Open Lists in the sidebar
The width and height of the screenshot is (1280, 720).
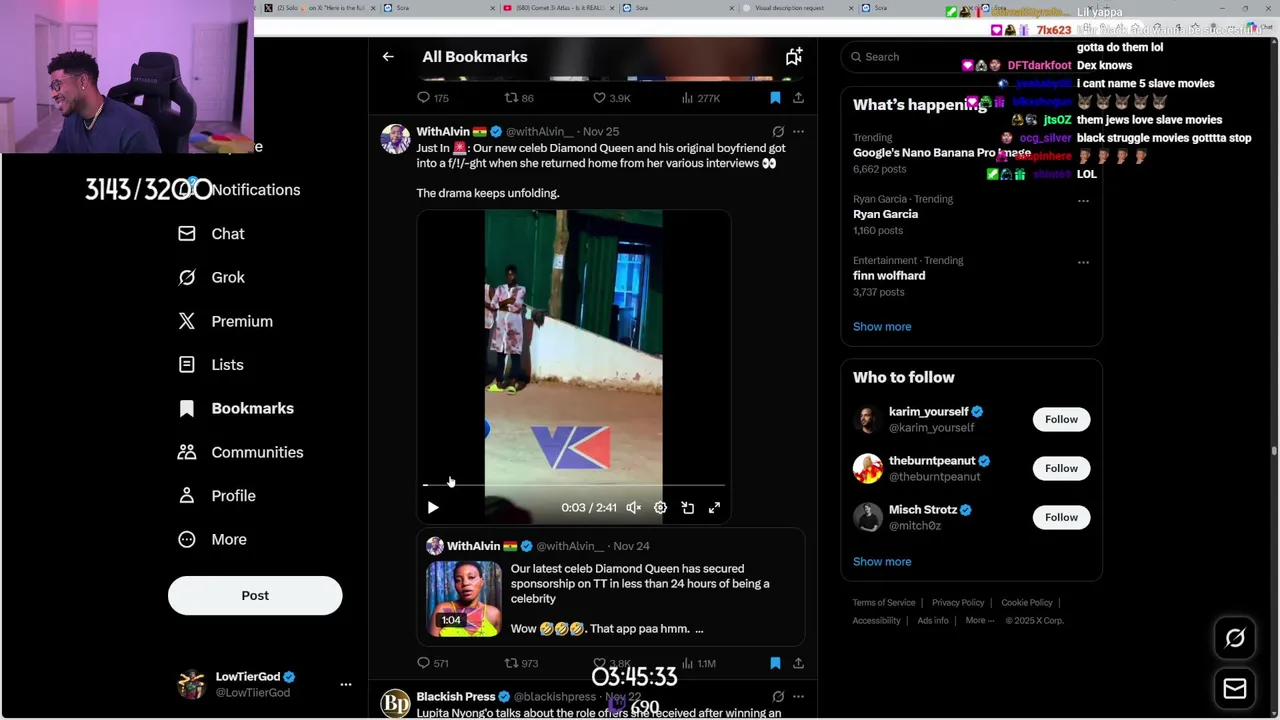(x=211, y=365)
